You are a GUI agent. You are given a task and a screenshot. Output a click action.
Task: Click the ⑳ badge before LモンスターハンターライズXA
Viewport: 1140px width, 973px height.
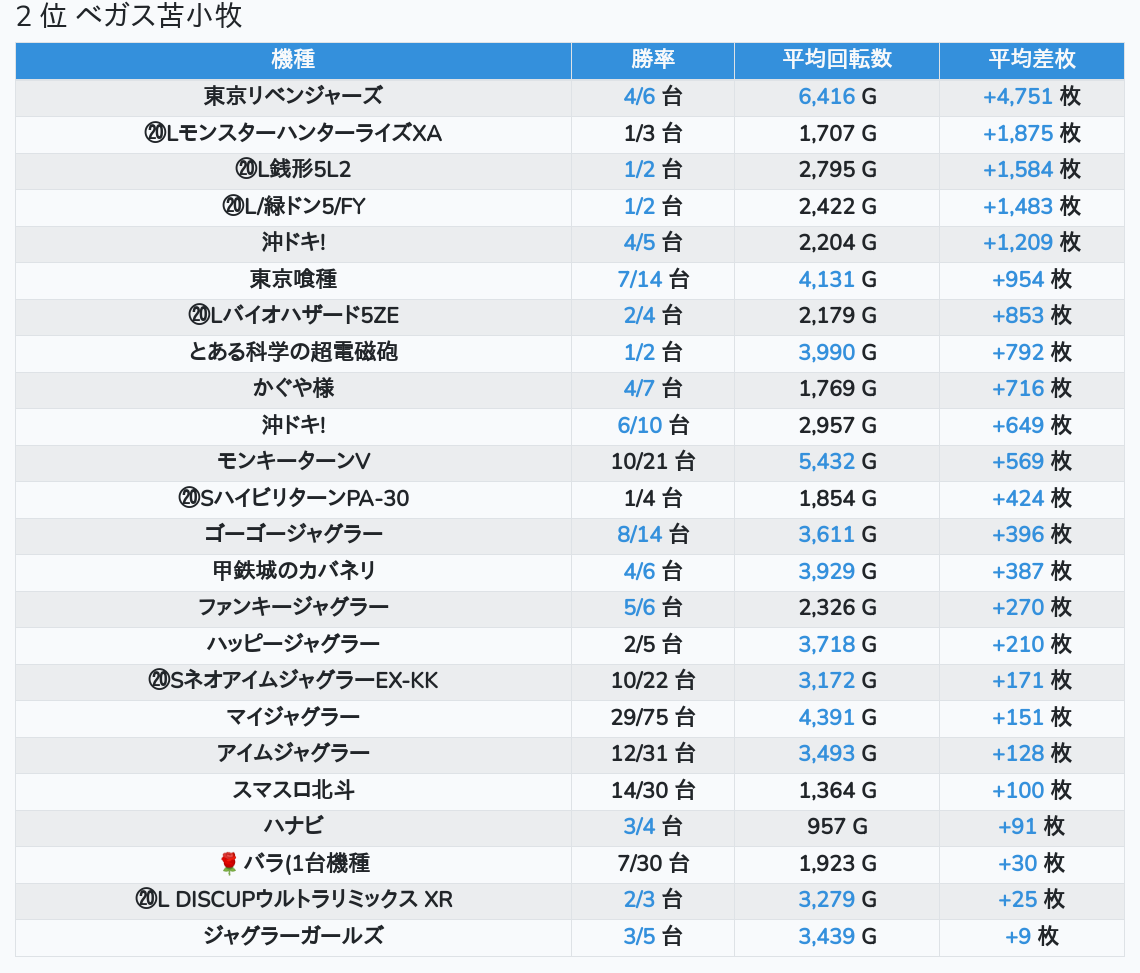(x=155, y=134)
